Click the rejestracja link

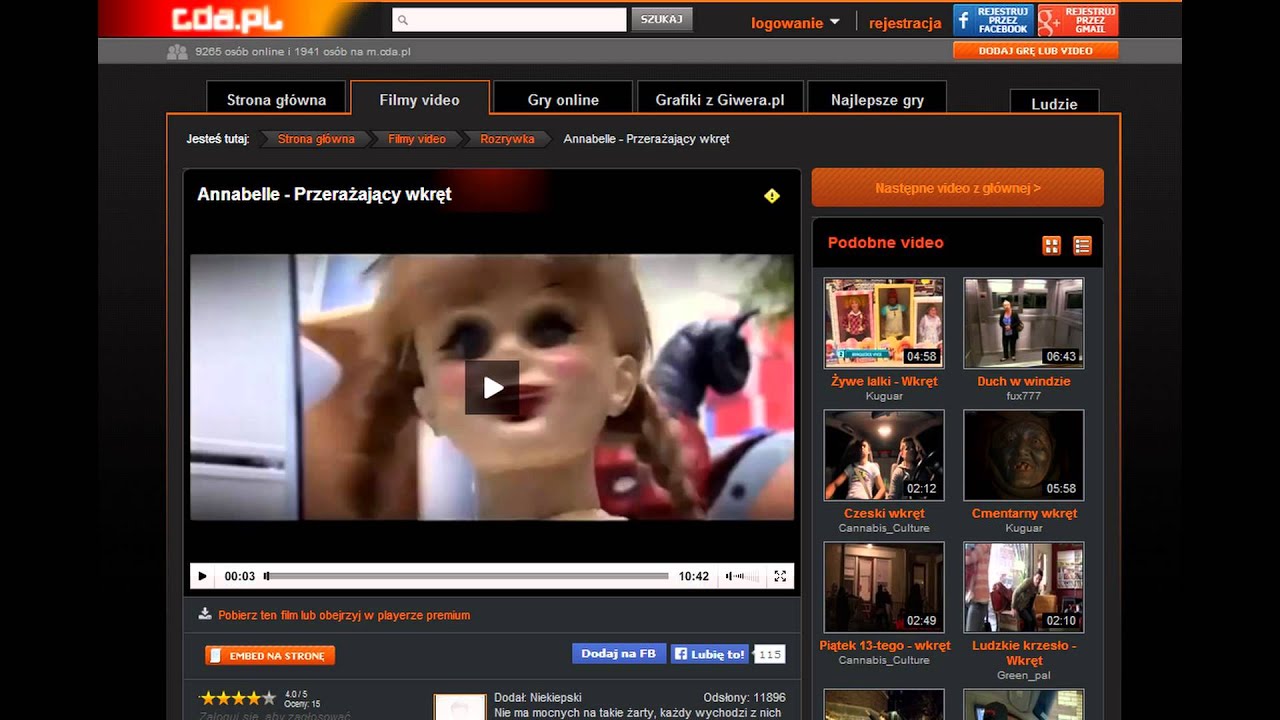tap(905, 23)
